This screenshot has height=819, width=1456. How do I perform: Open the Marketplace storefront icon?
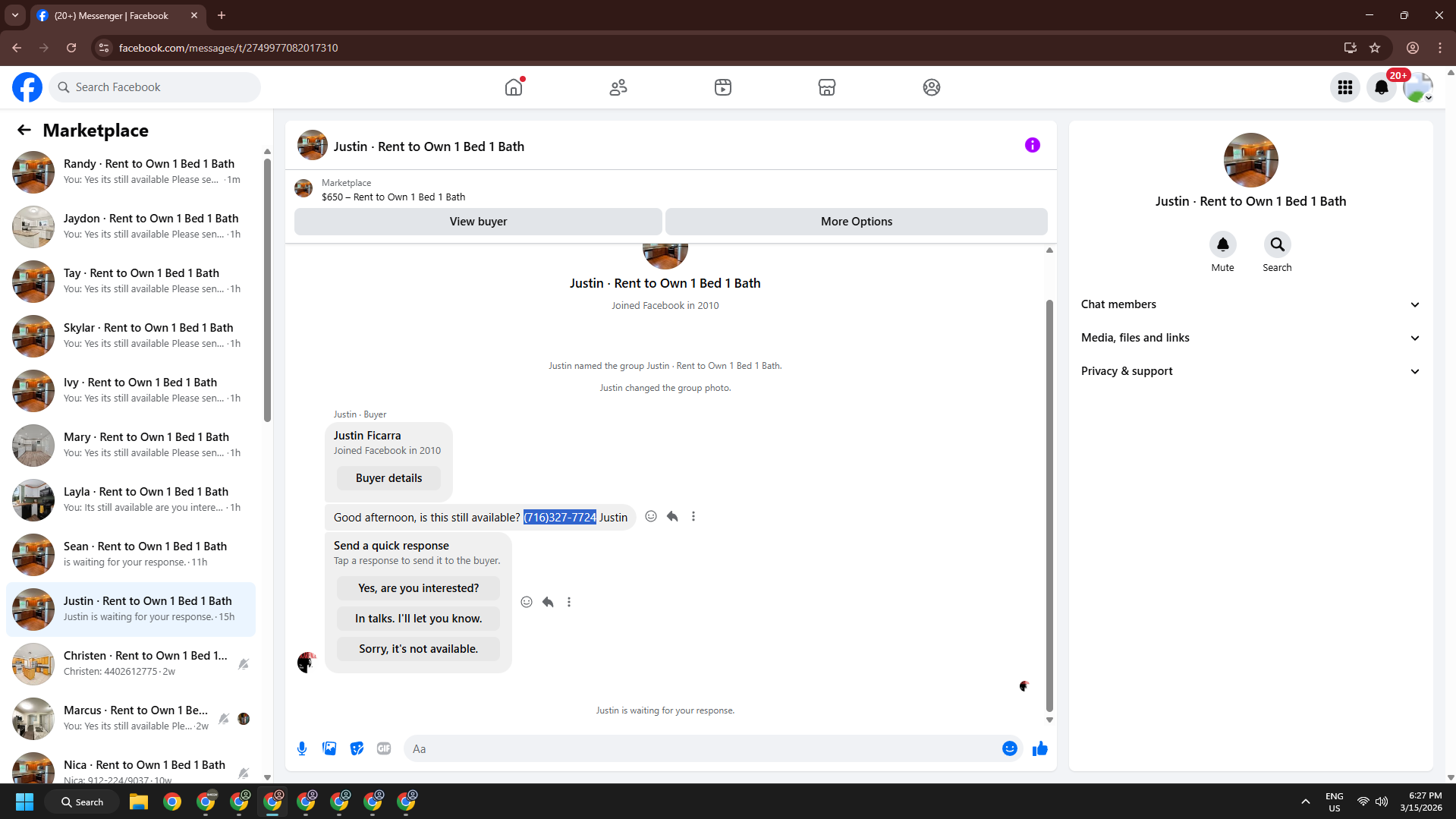tap(827, 87)
